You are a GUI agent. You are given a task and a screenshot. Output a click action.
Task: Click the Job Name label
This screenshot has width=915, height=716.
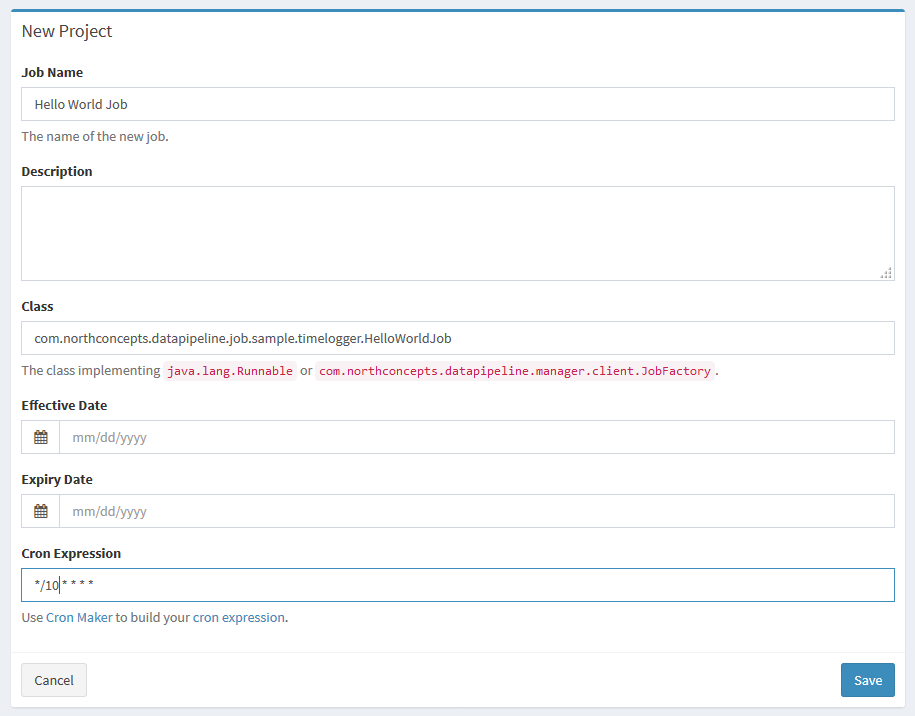tap(52, 72)
